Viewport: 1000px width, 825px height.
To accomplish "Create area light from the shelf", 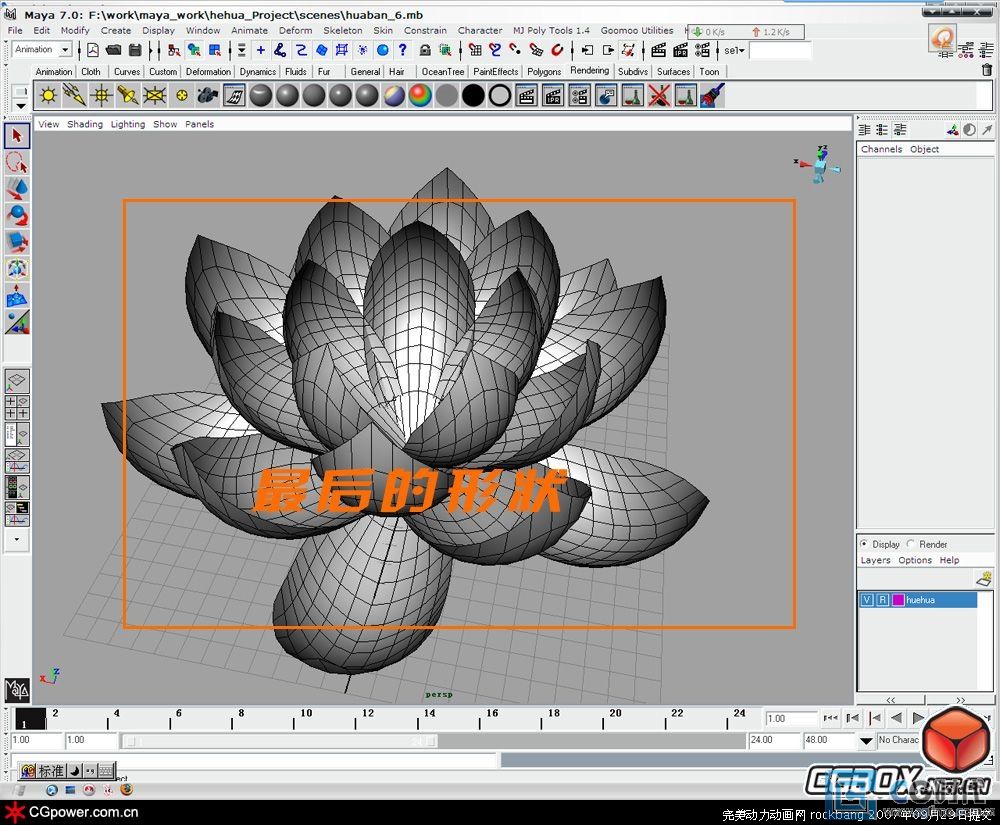I will tap(154, 96).
